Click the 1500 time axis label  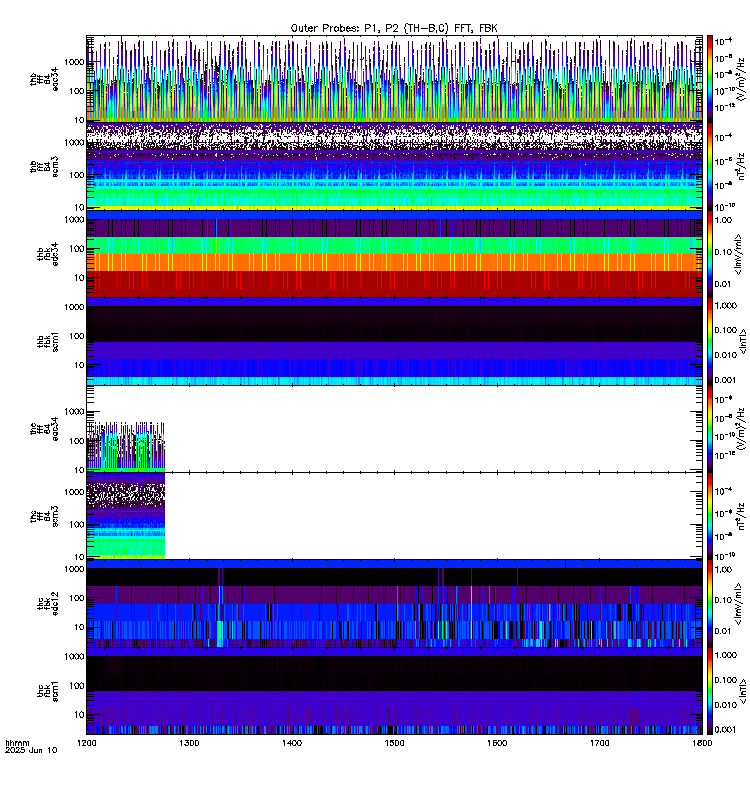coord(394,743)
